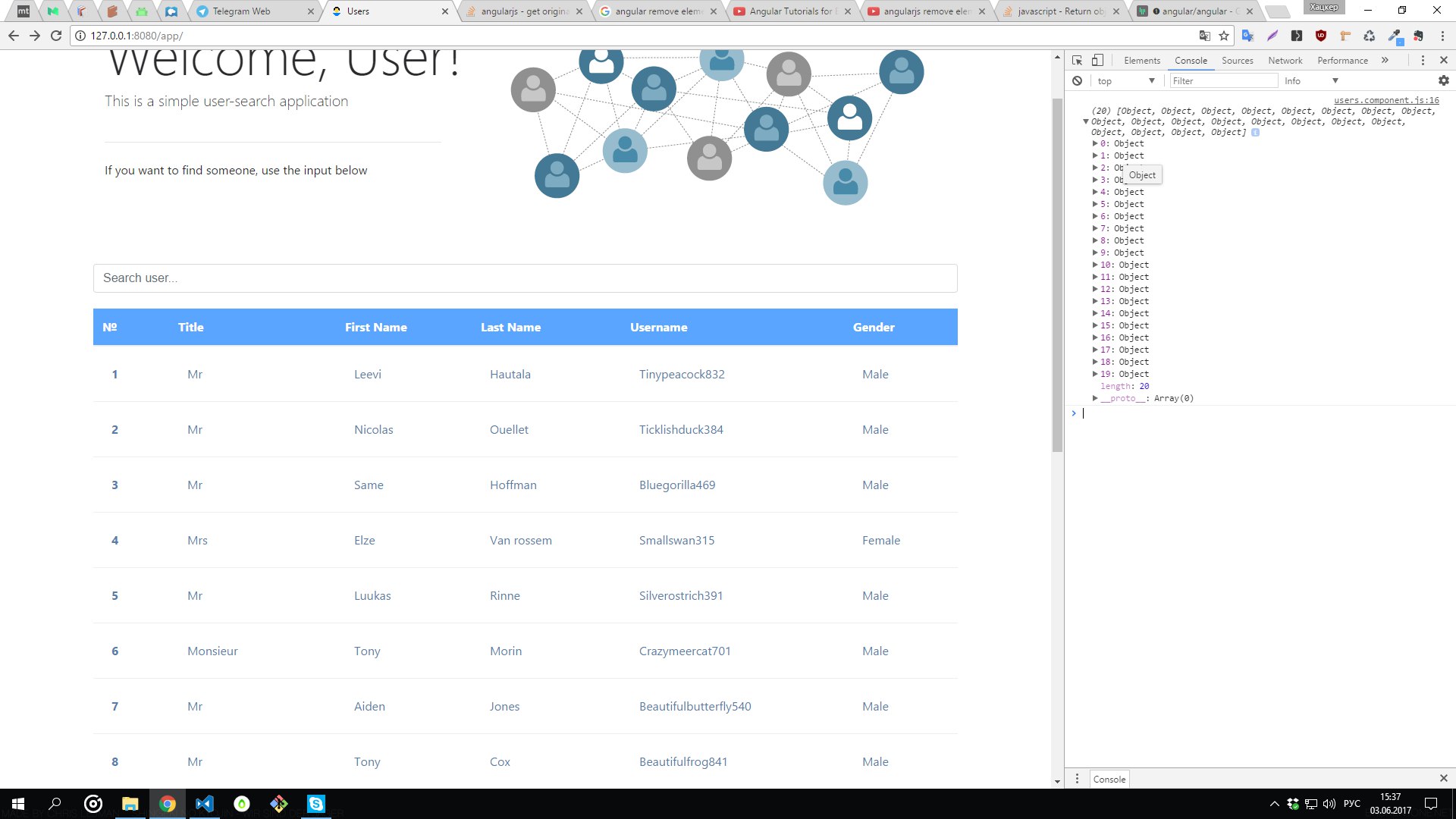Image resolution: width=1456 pixels, height=819 pixels.
Task: Activate the inspect element picker icon
Action: [x=1077, y=61]
